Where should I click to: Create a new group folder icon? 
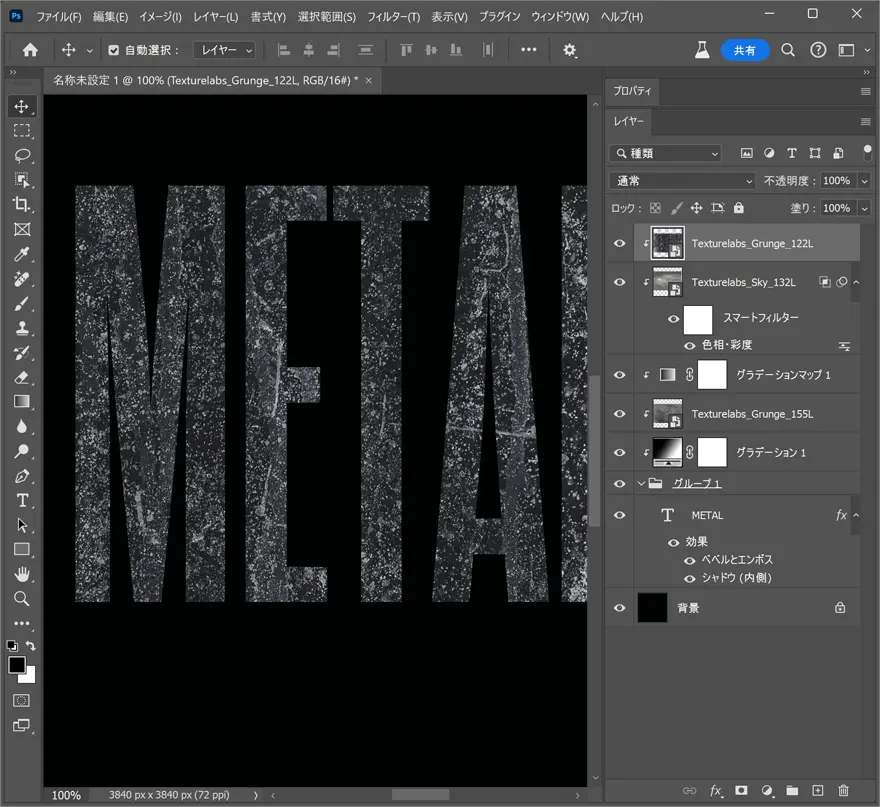point(792,791)
